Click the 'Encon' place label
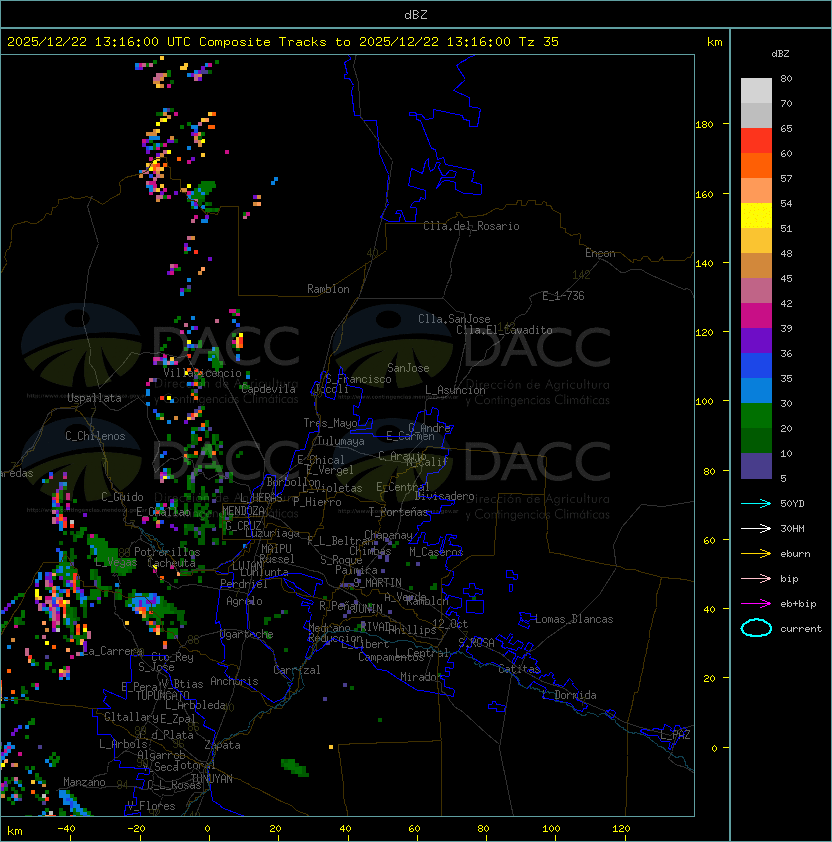Viewport: 832px width, 842px height. coord(600,253)
